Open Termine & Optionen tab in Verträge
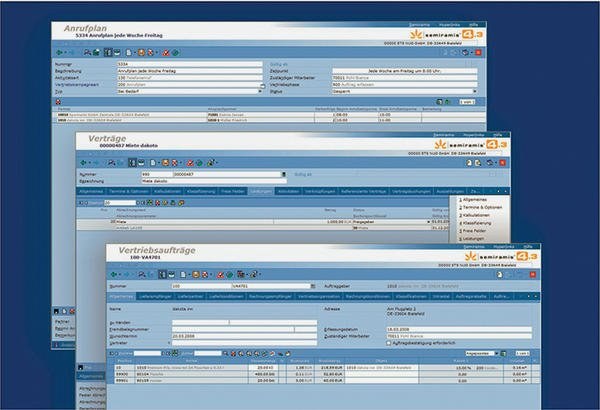This screenshot has height=410, width=600. tap(129, 191)
